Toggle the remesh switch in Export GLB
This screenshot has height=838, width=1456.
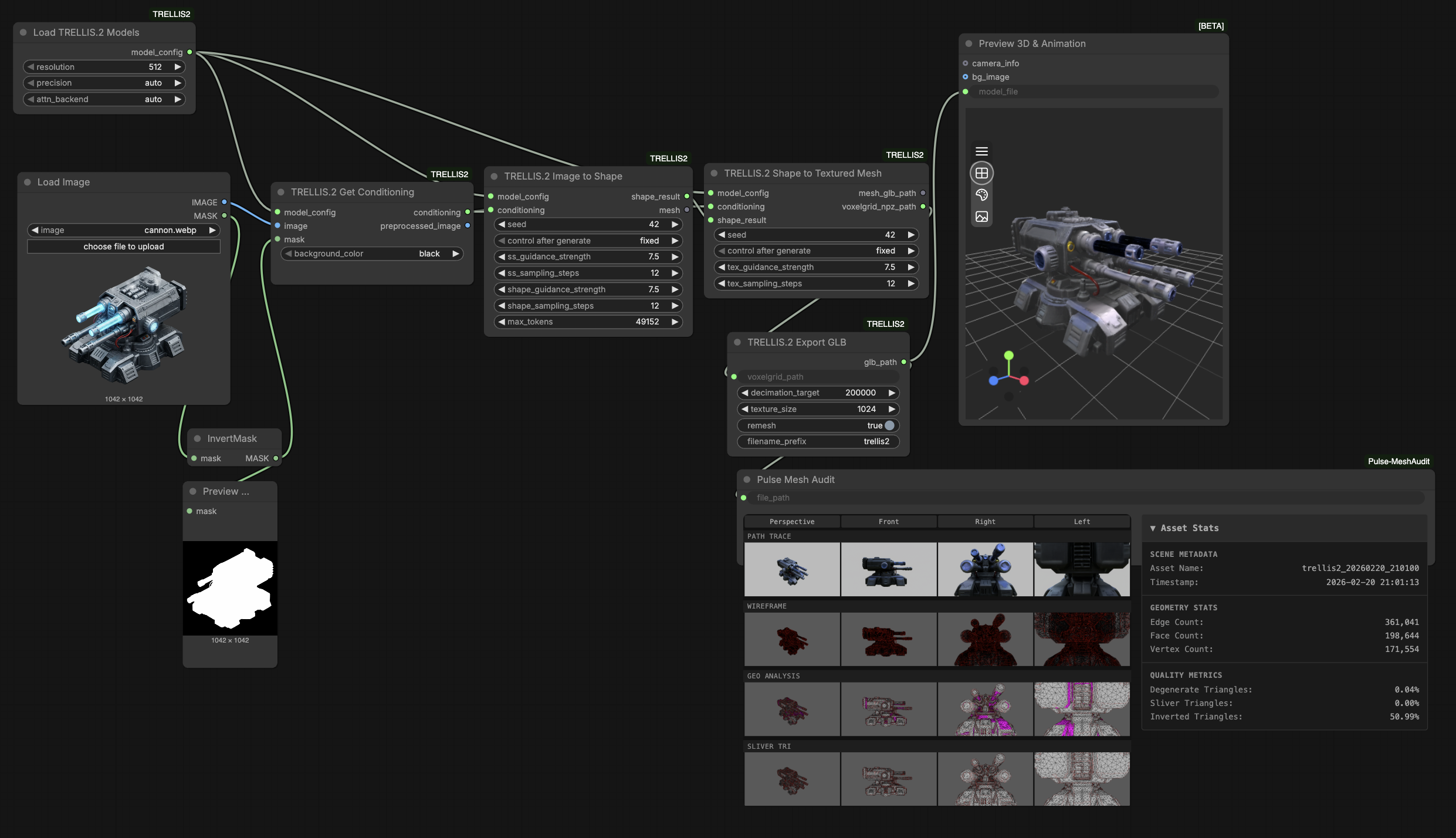click(889, 425)
